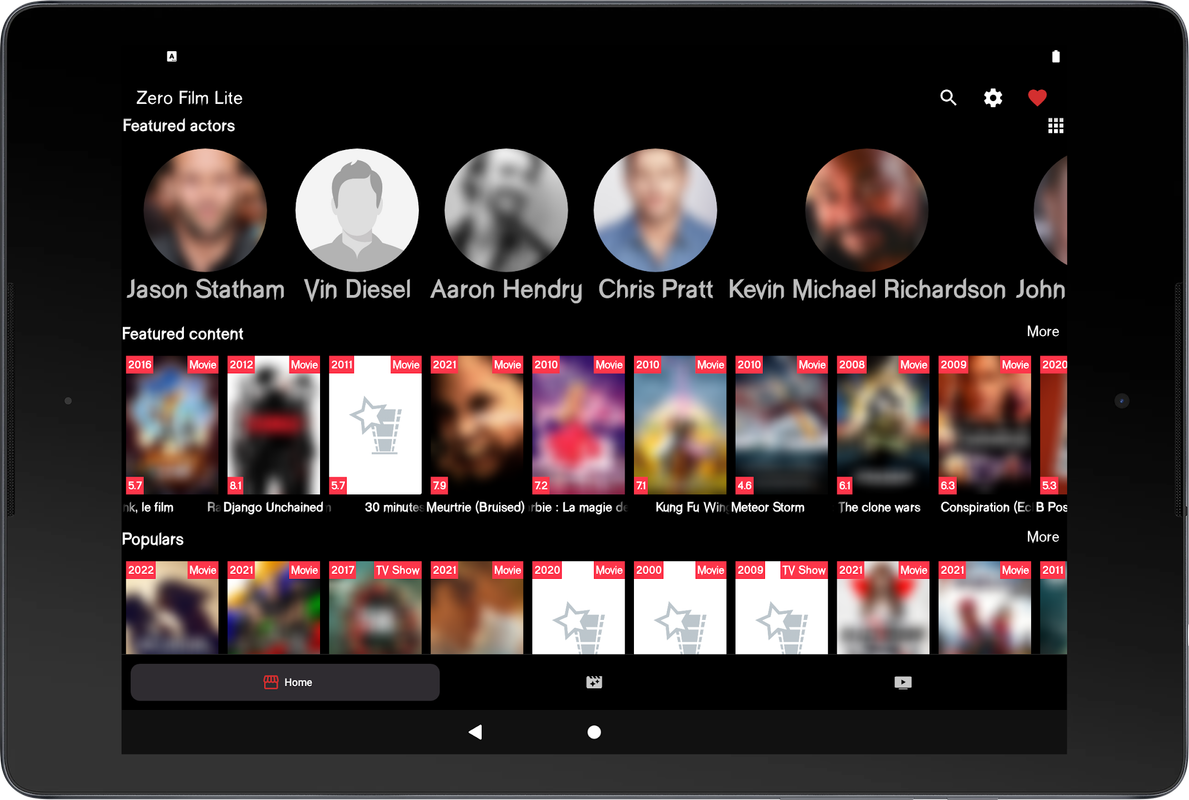The height and width of the screenshot is (800, 1189).
Task: Click the Django Unchained title text
Action: point(273,507)
